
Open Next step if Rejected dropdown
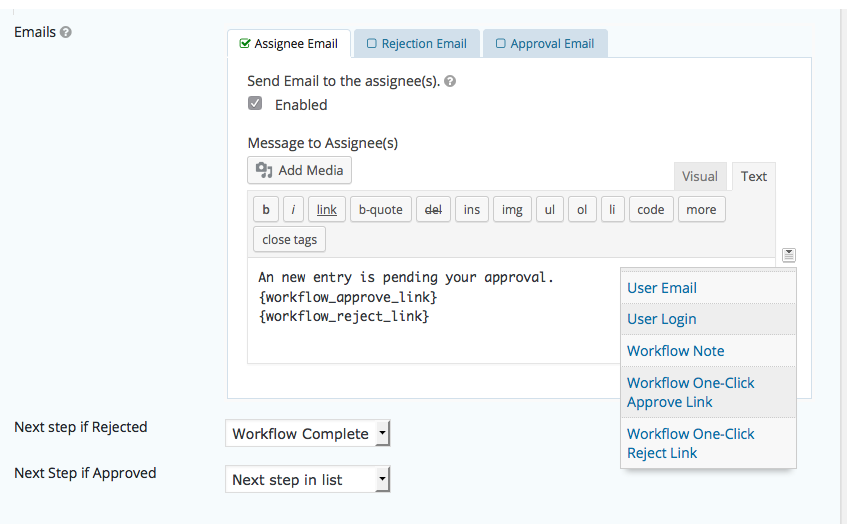(307, 433)
